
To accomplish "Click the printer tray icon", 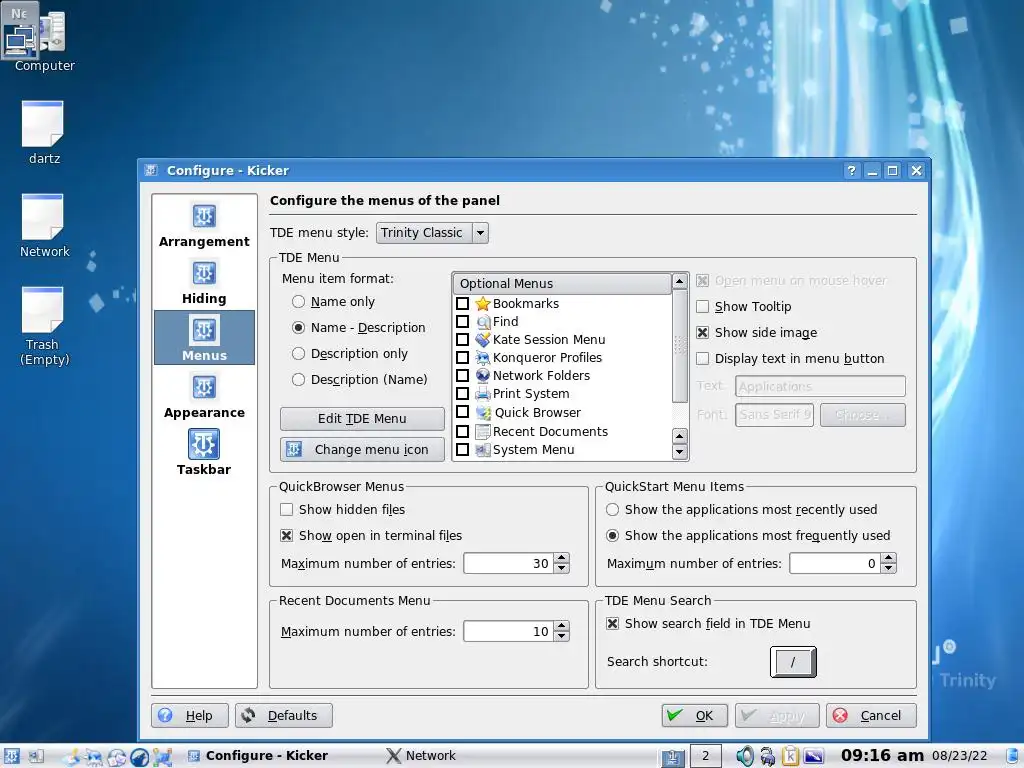I will (767, 756).
